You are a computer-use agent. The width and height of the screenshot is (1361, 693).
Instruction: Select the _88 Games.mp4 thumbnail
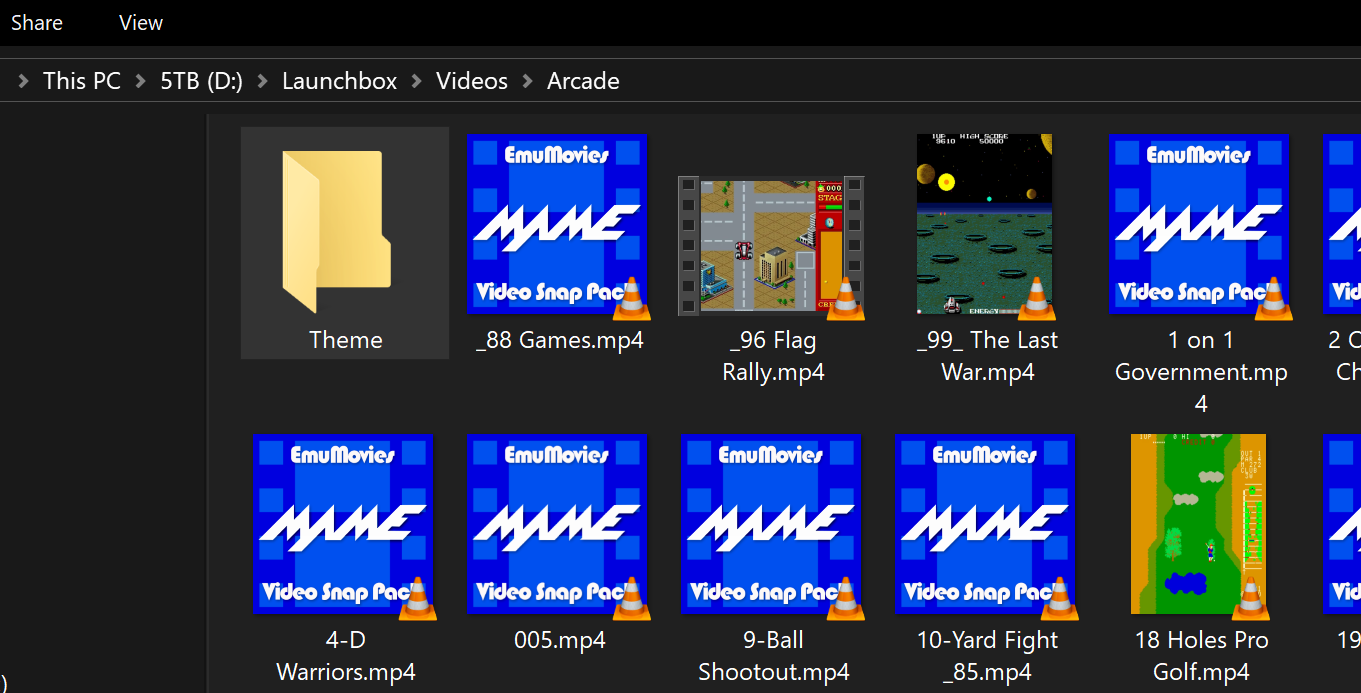point(558,224)
